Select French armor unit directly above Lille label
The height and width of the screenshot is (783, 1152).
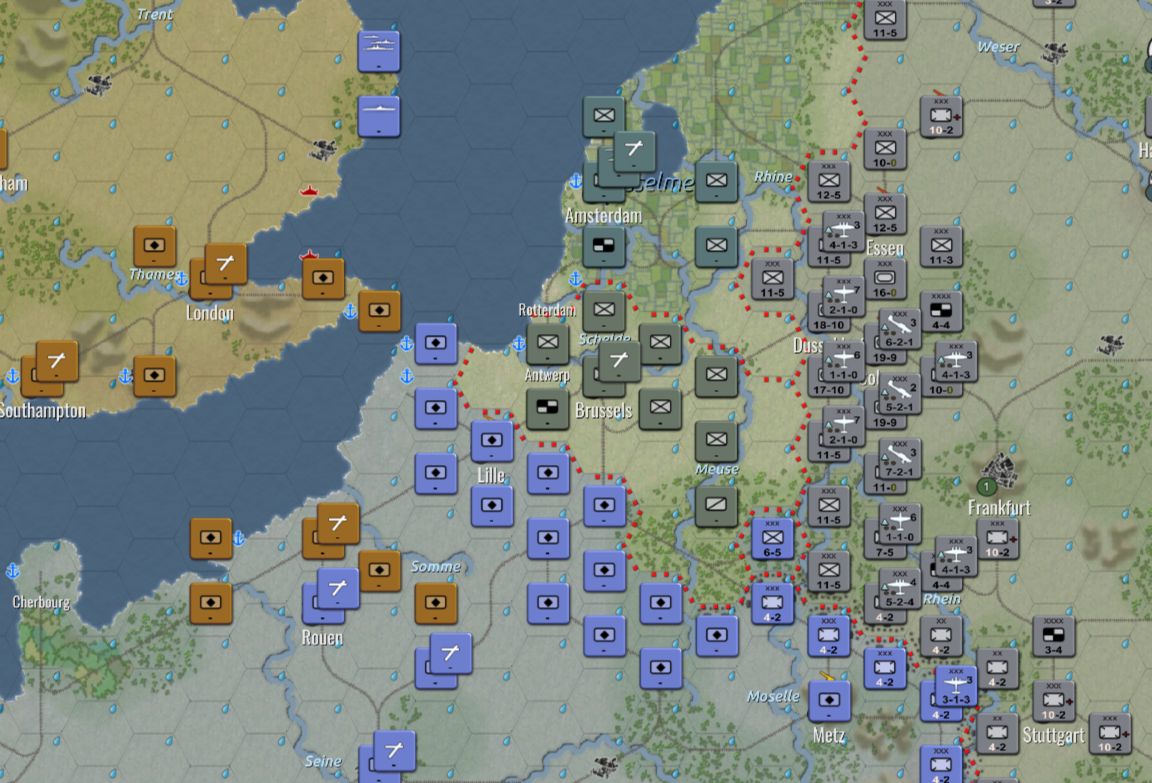[x=492, y=441]
